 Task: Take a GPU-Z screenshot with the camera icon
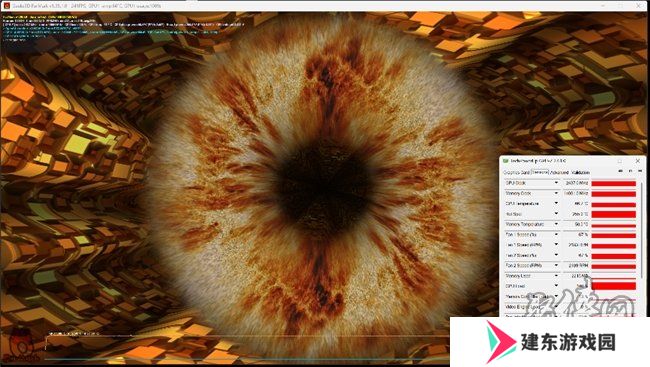[x=621, y=171]
